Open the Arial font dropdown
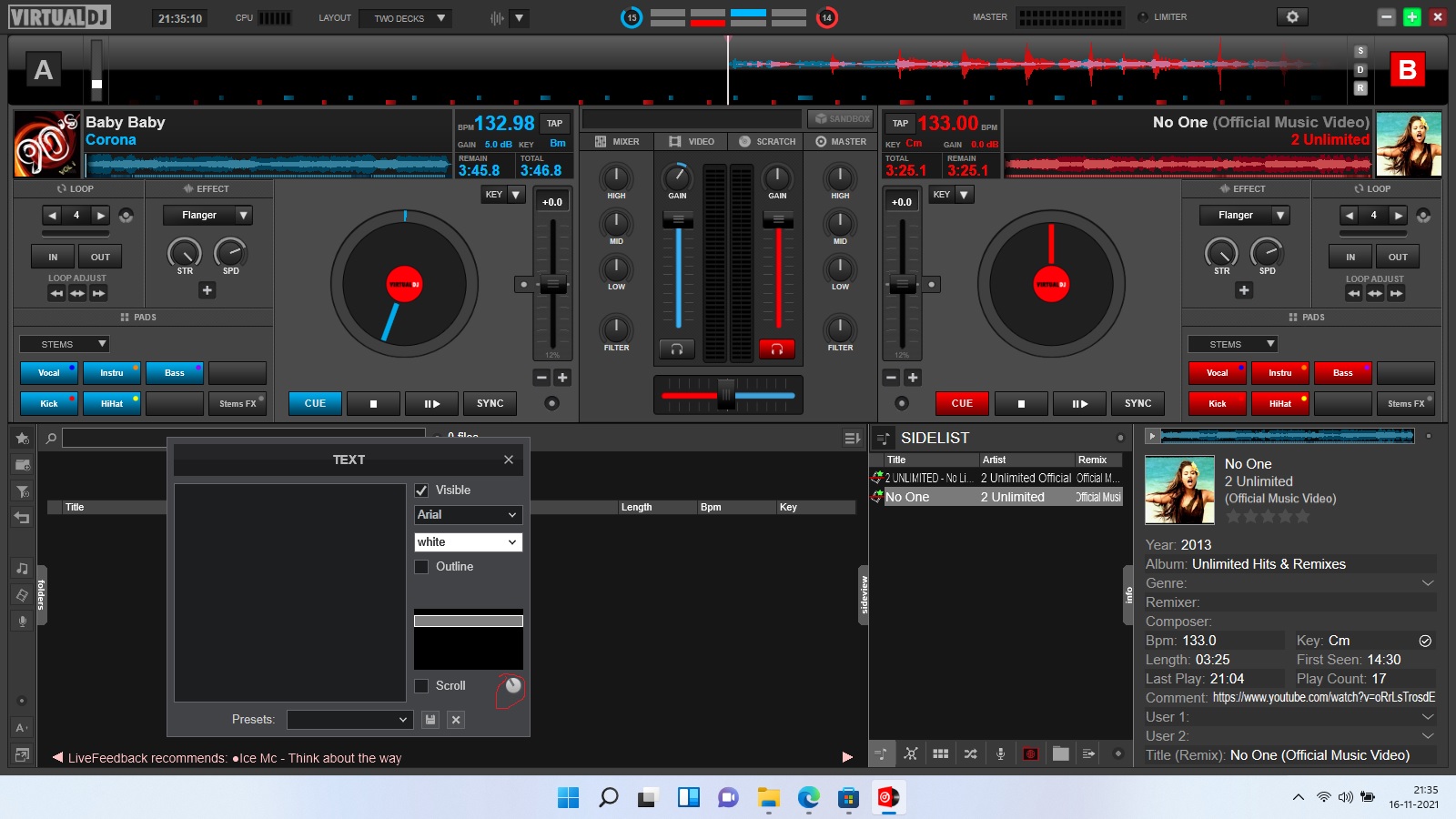This screenshot has width=1456, height=819. (468, 515)
